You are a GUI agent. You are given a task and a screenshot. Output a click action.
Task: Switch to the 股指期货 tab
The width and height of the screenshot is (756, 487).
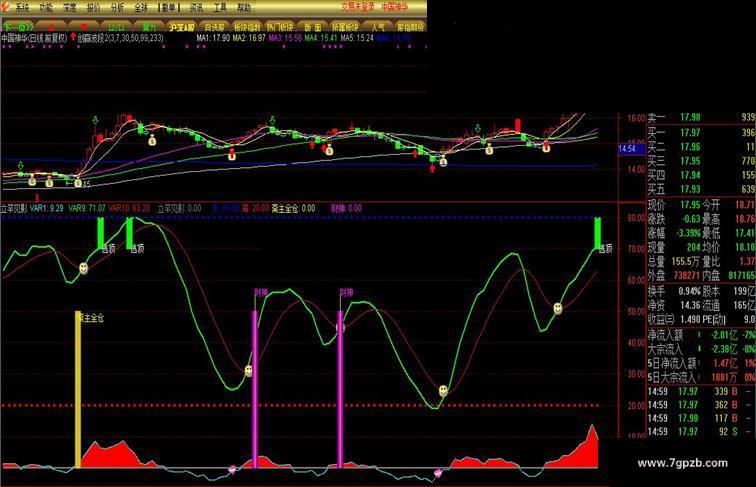pos(410,27)
